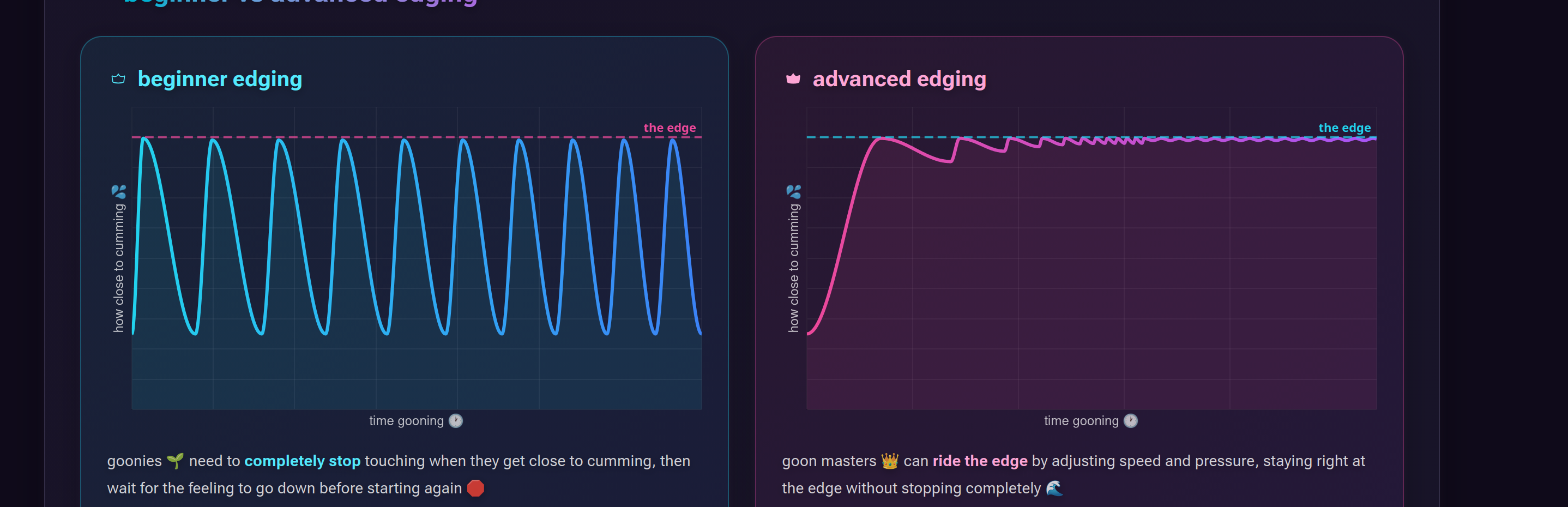Click the red stop sign emoji
This screenshot has height=507, width=1568.
475,488
